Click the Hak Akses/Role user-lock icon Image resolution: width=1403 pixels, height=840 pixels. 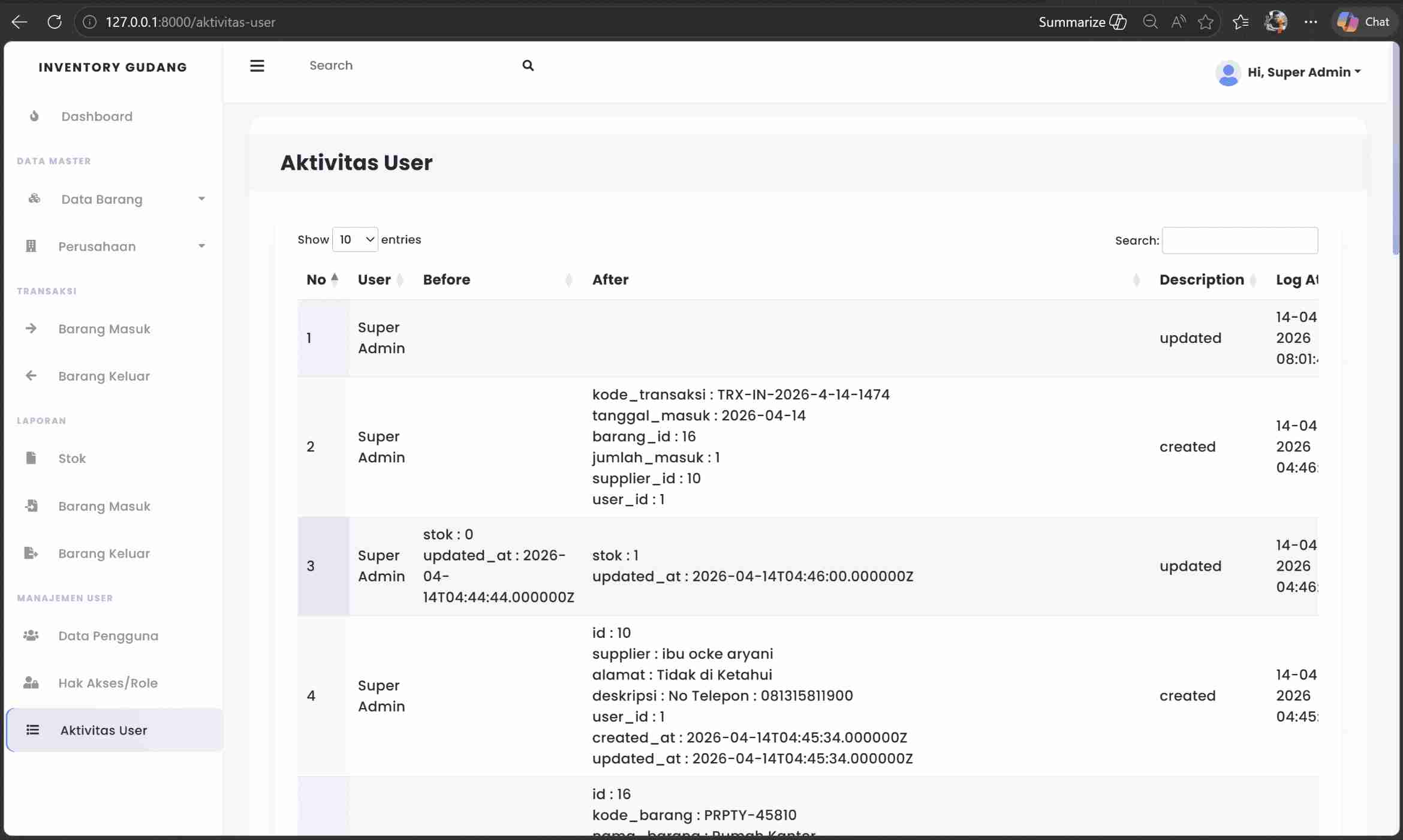31,682
